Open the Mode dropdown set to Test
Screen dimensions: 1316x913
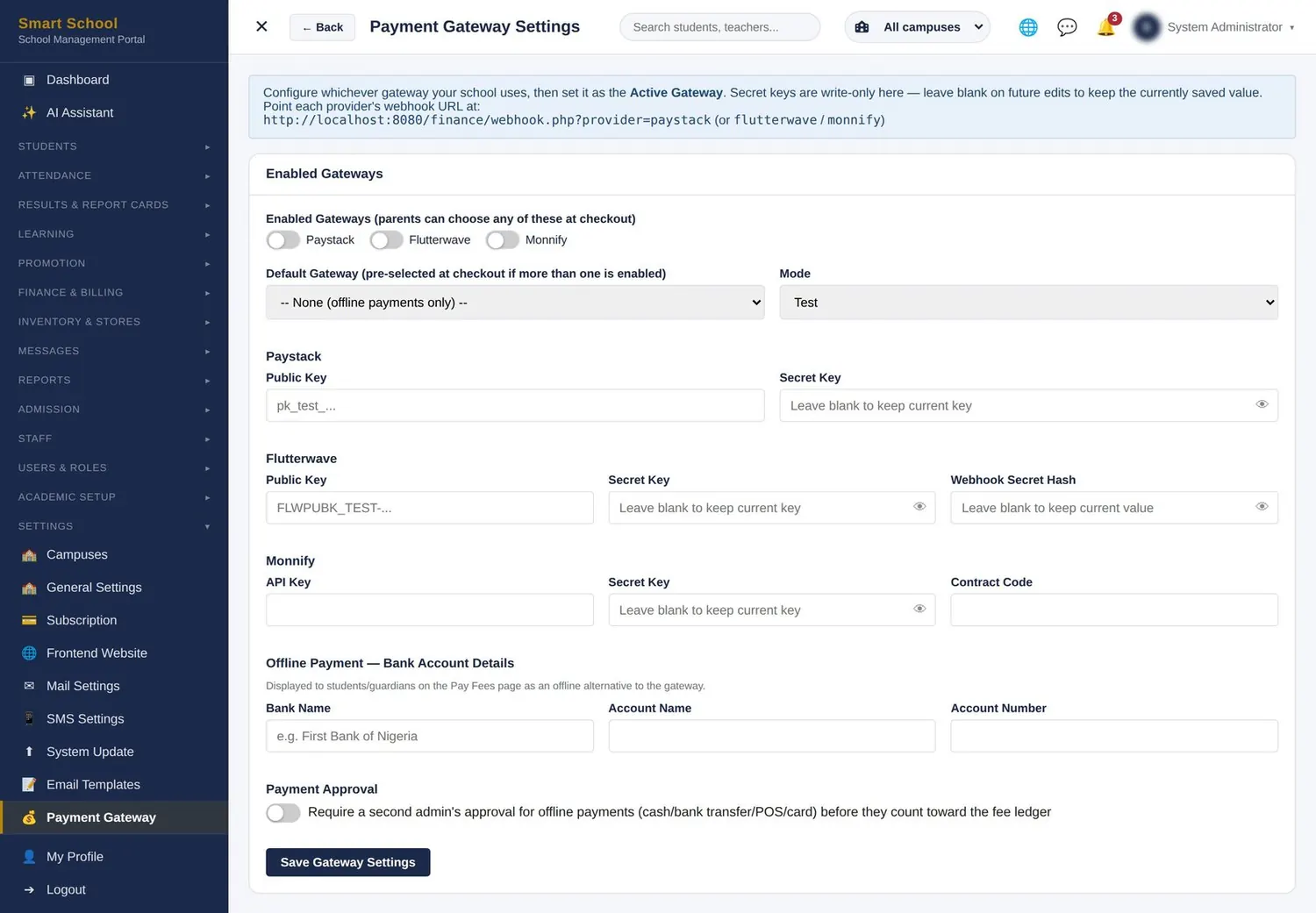[1028, 303]
